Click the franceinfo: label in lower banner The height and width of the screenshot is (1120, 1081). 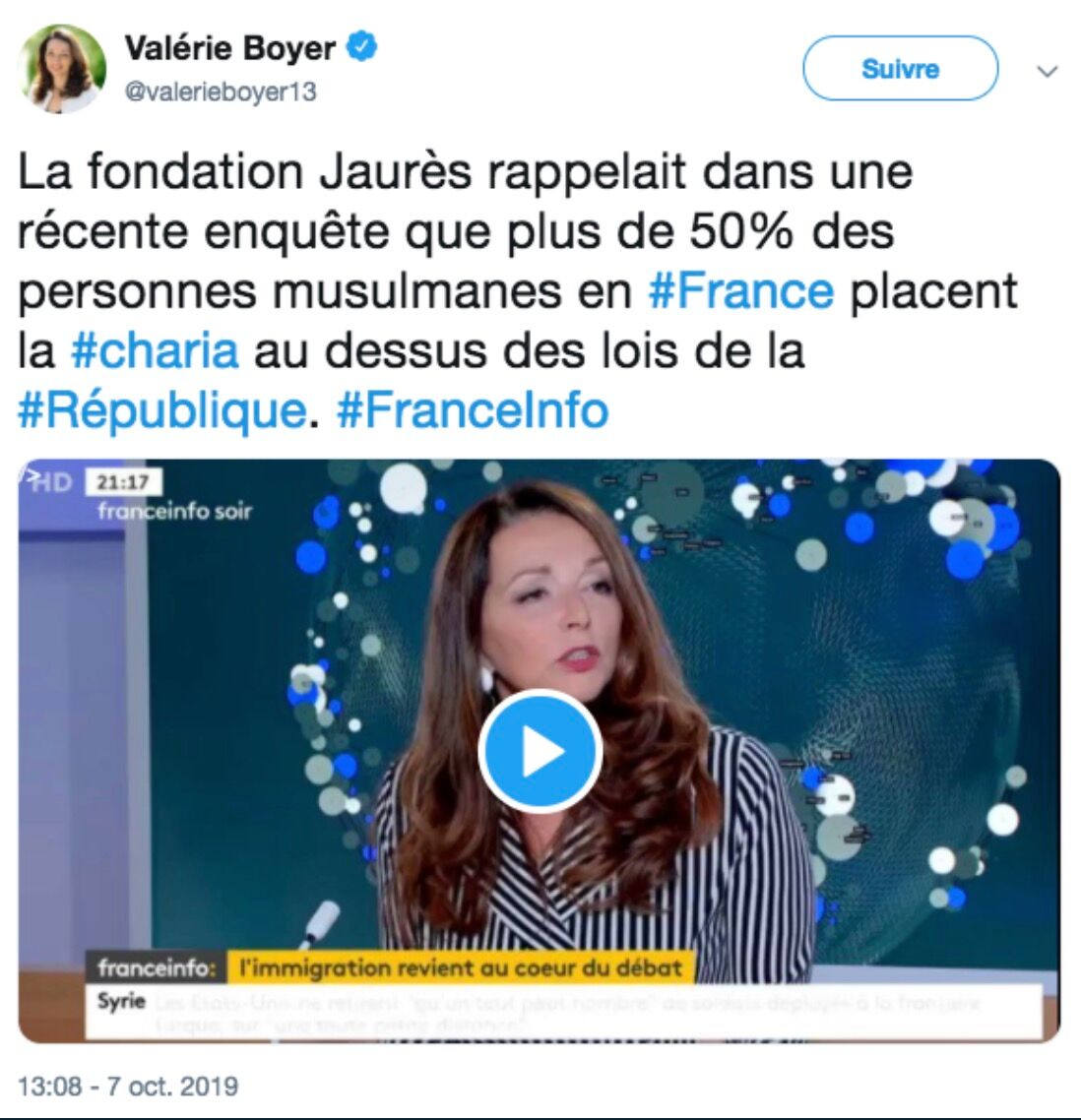click(x=156, y=967)
